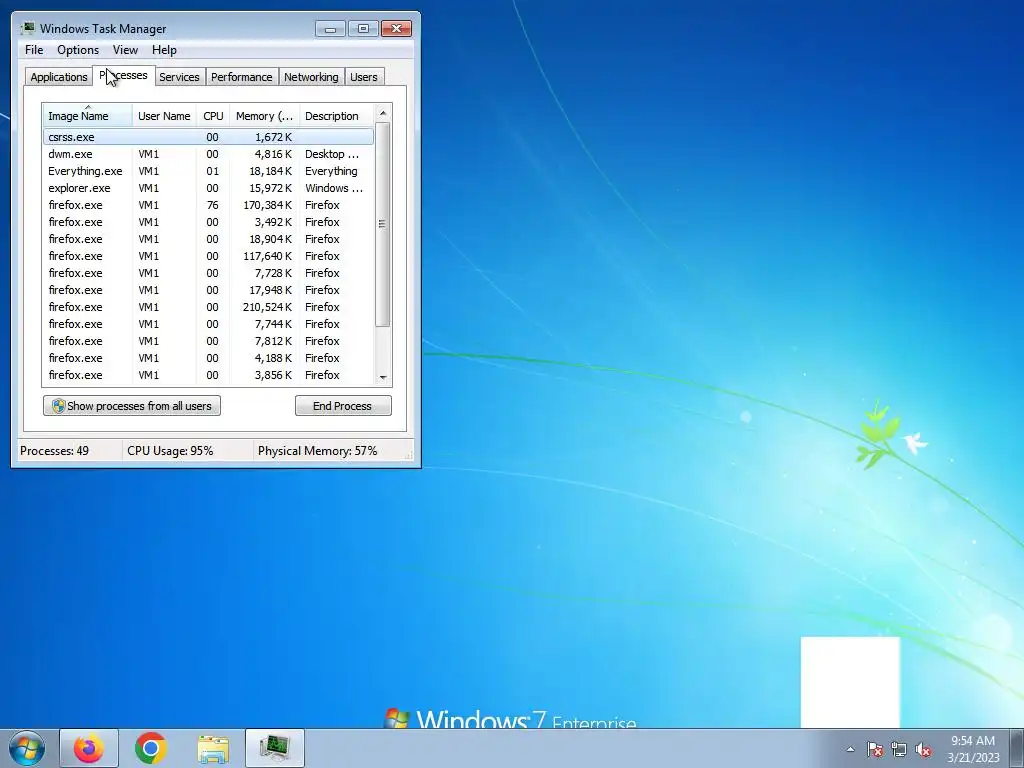The image size is (1024, 768).
Task: Maximize the Task Manager window
Action: click(363, 29)
